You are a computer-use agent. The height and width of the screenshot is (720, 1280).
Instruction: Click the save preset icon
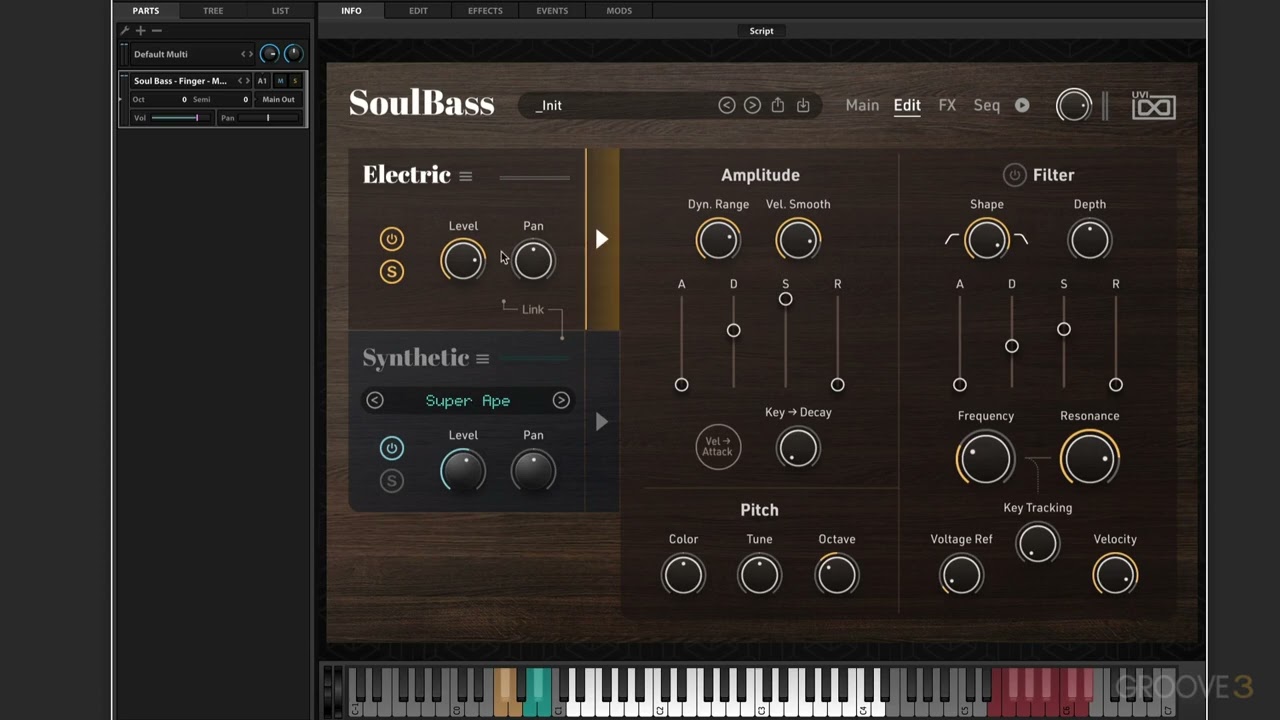pos(803,105)
